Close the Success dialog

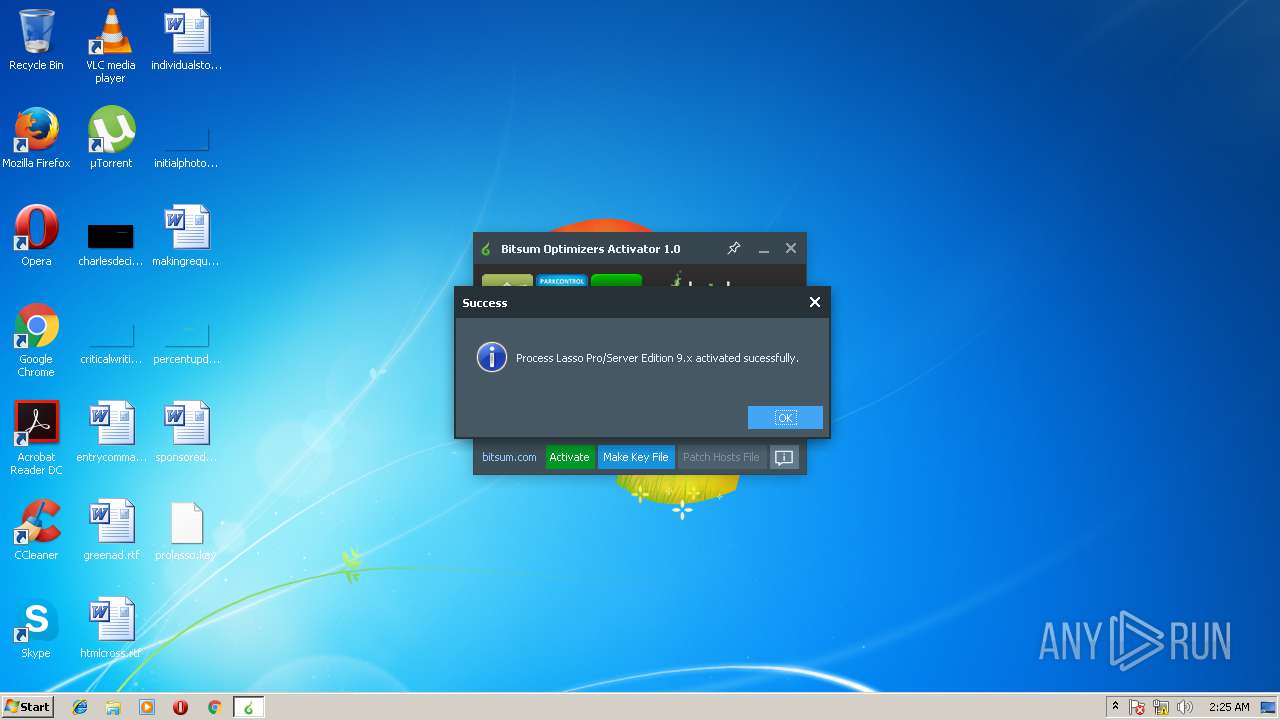(x=814, y=302)
